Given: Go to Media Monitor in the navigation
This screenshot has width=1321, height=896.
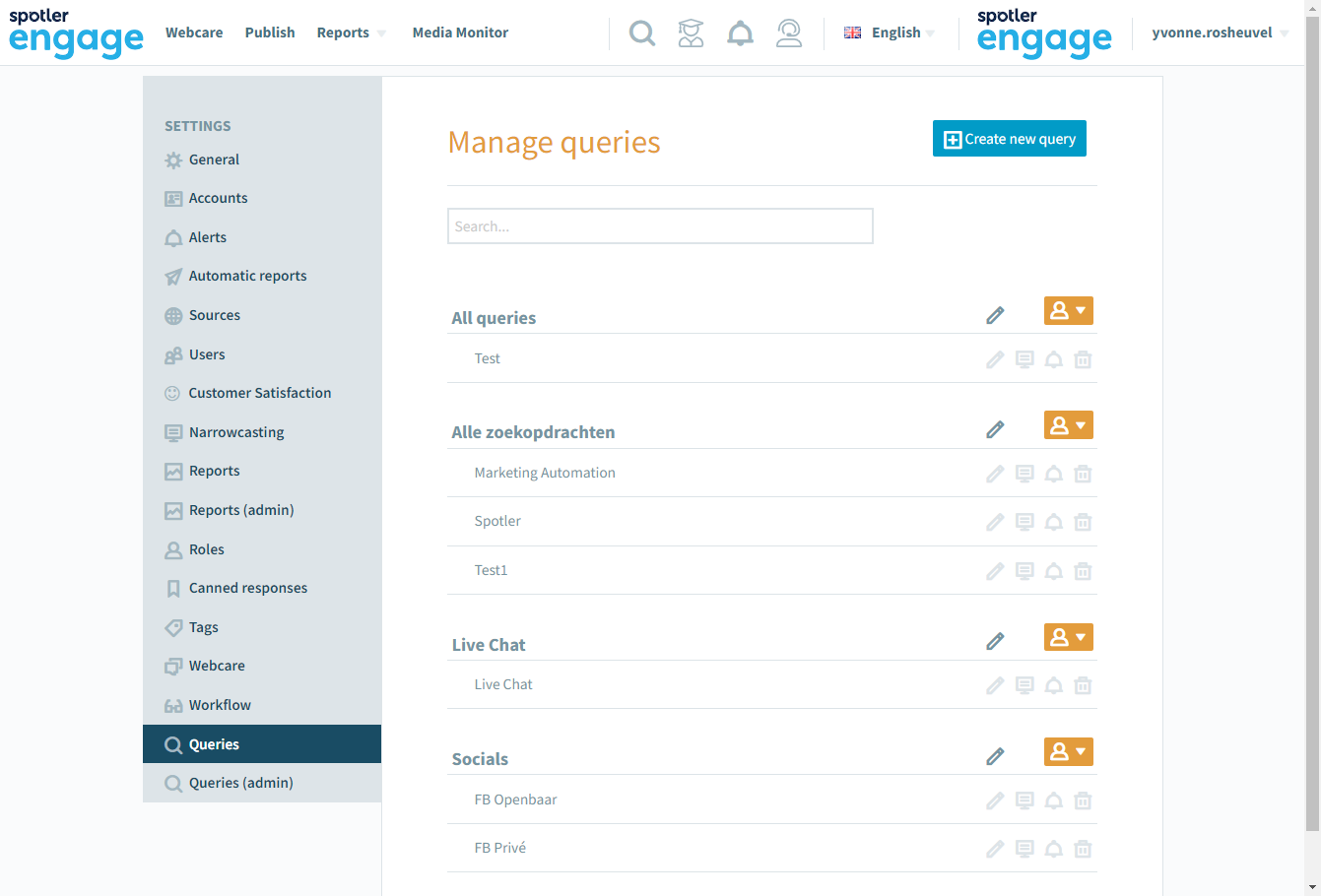Looking at the screenshot, I should click(x=460, y=32).
